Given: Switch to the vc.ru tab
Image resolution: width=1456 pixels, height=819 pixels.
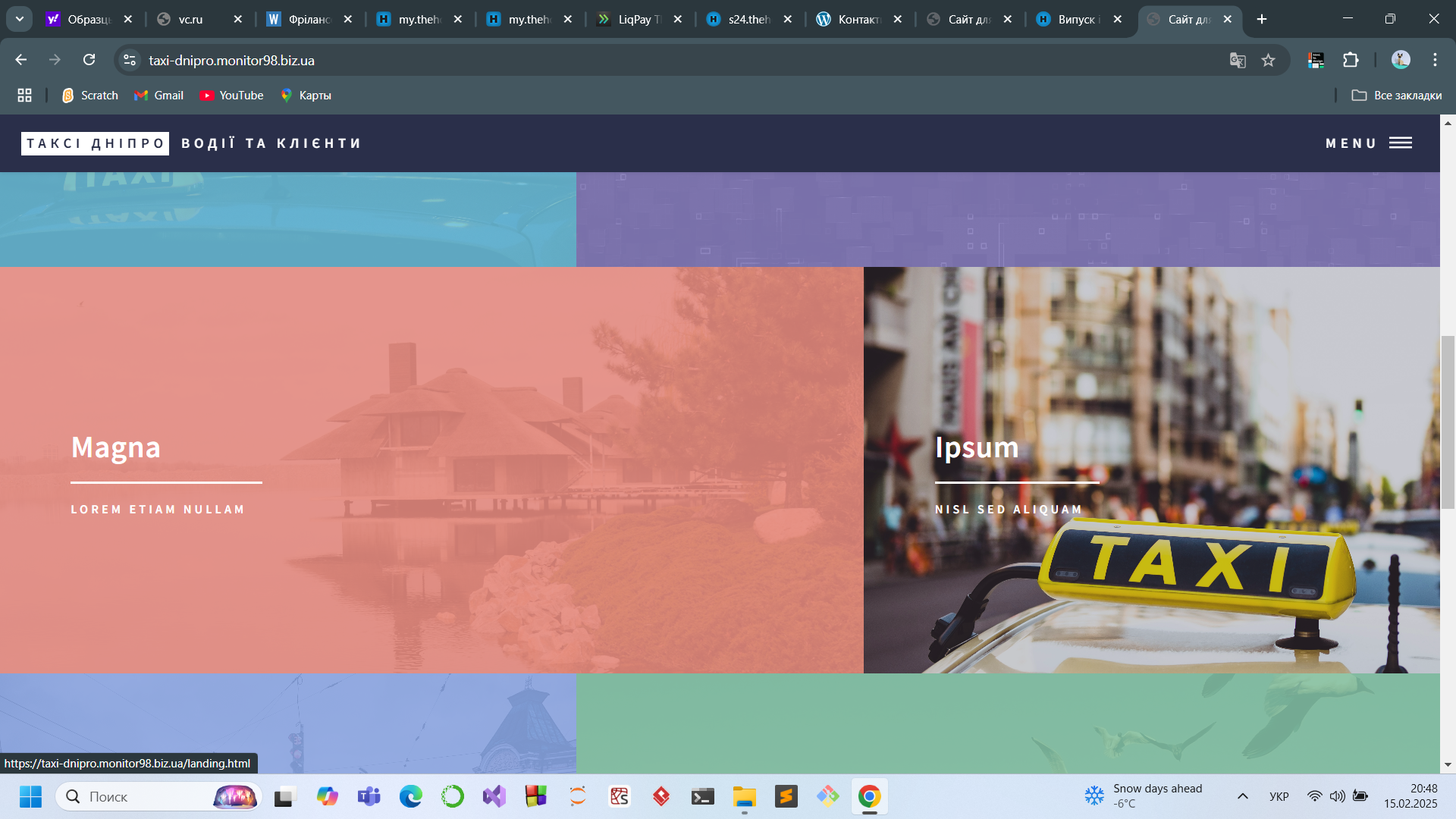Looking at the screenshot, I should [x=190, y=19].
